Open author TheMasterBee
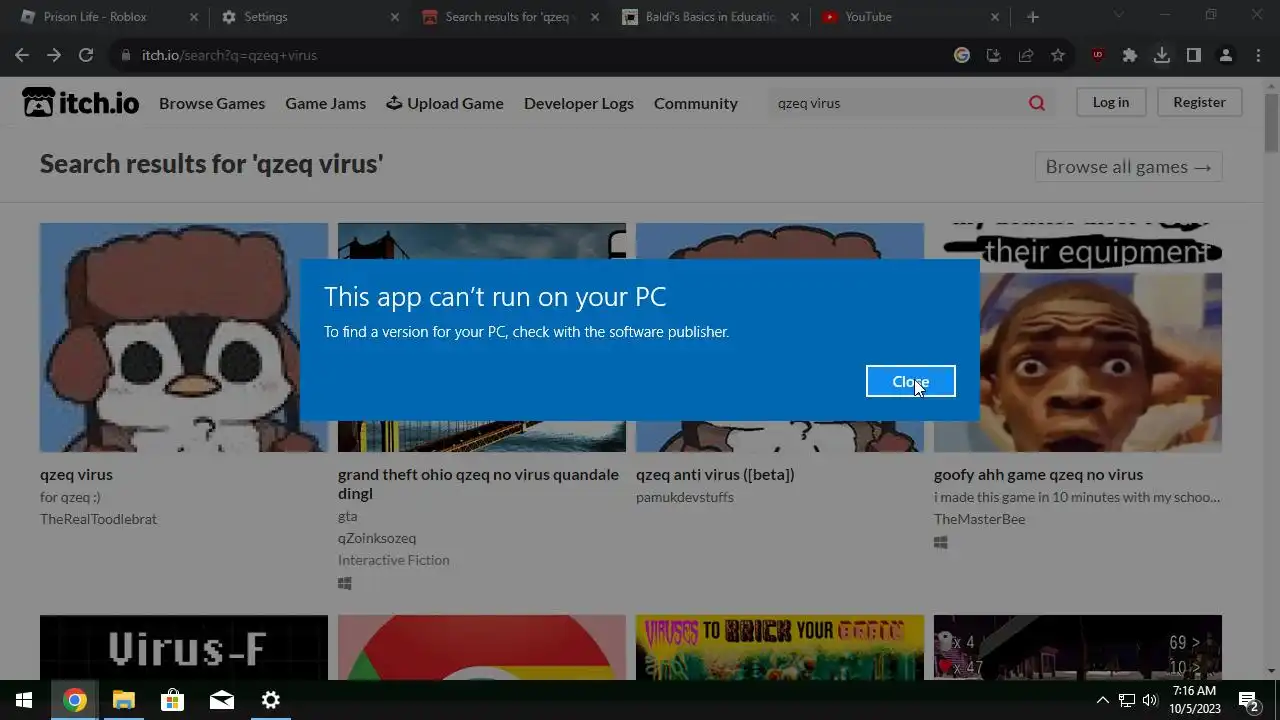Viewport: 1280px width, 720px height. tap(979, 519)
